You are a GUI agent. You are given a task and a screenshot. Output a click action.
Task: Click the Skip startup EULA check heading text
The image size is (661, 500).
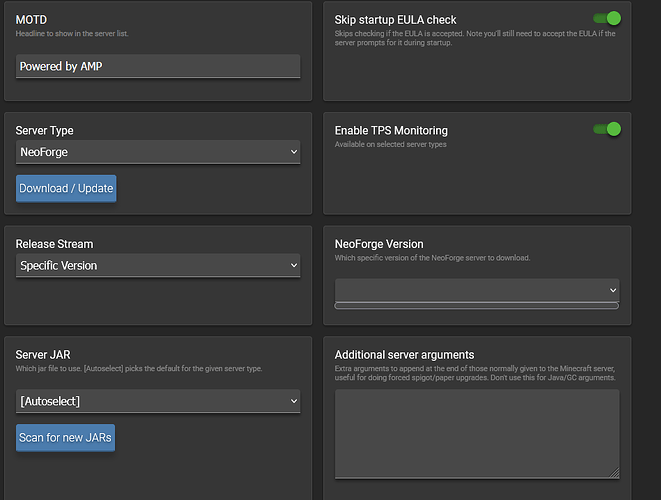point(395,20)
